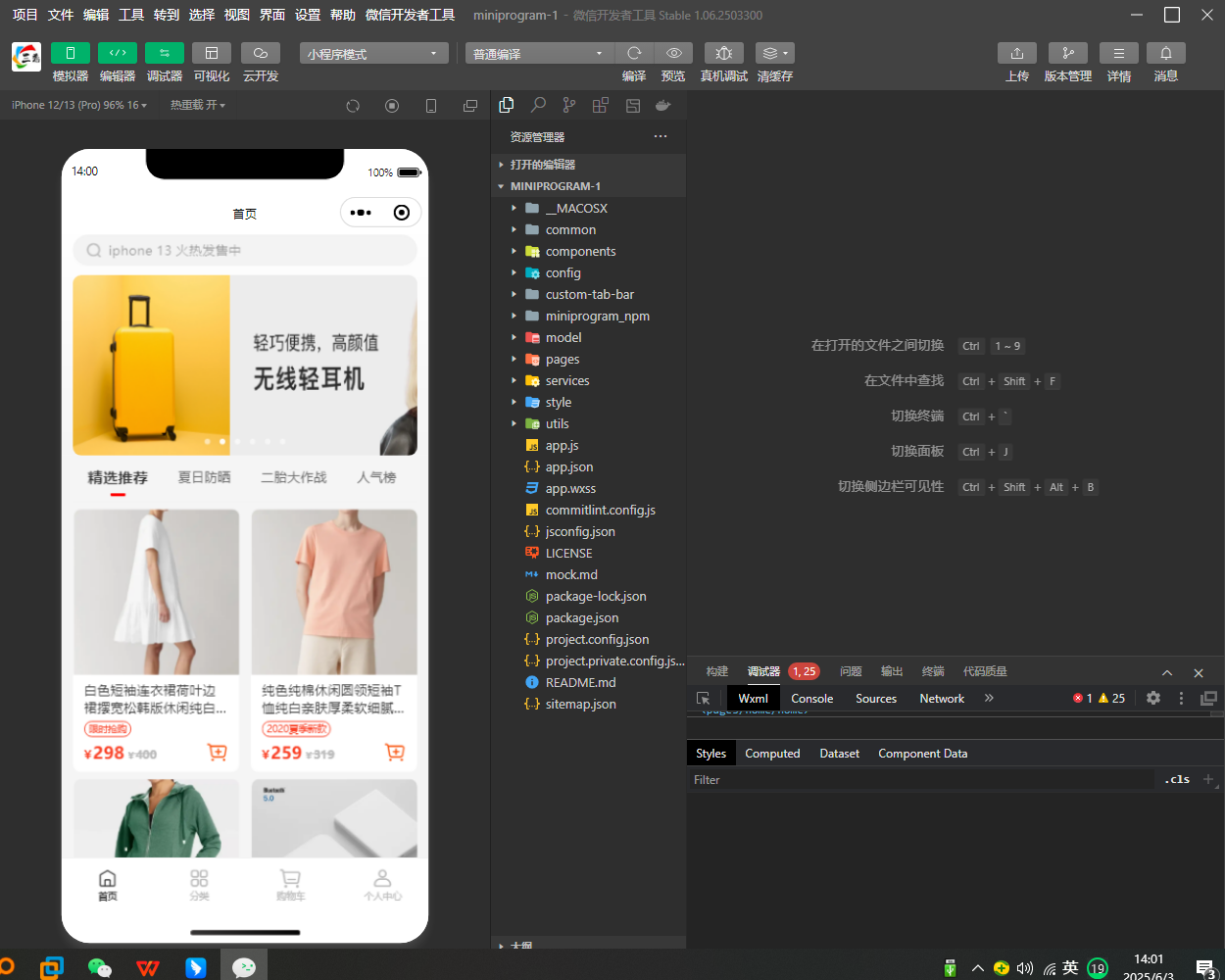Open the visualization (可视化) tool
The width and height of the screenshot is (1225, 980).
[211, 53]
